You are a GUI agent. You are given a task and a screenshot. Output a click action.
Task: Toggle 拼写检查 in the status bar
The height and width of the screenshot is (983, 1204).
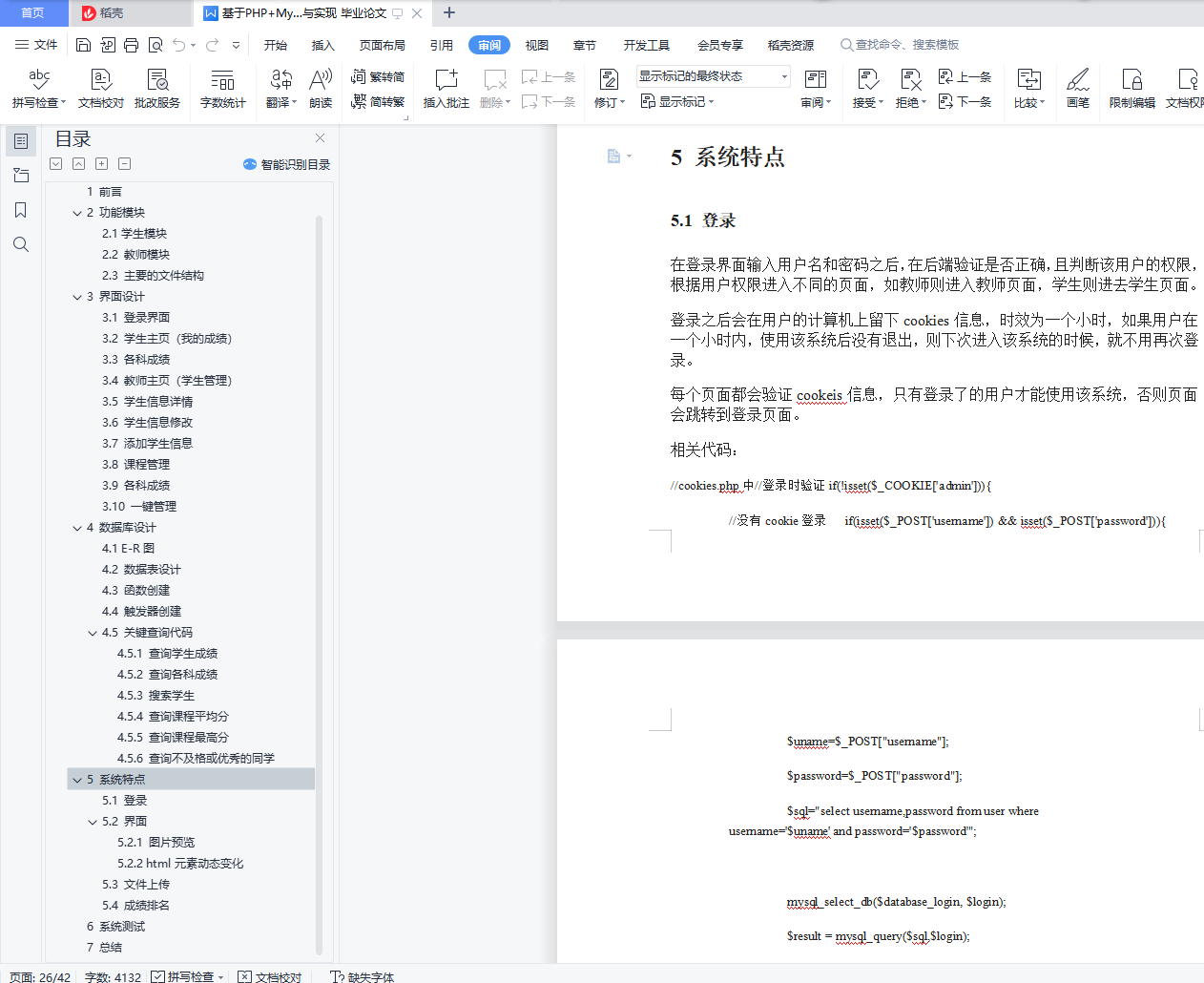[x=194, y=976]
